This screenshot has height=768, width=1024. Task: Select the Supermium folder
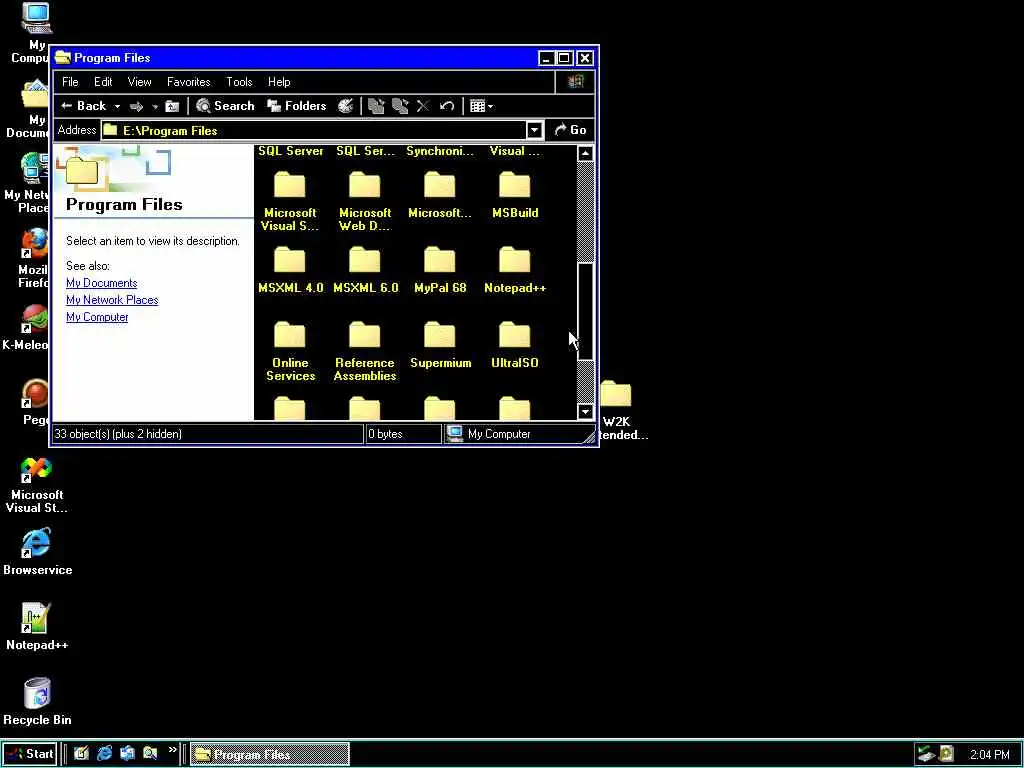[x=440, y=345]
